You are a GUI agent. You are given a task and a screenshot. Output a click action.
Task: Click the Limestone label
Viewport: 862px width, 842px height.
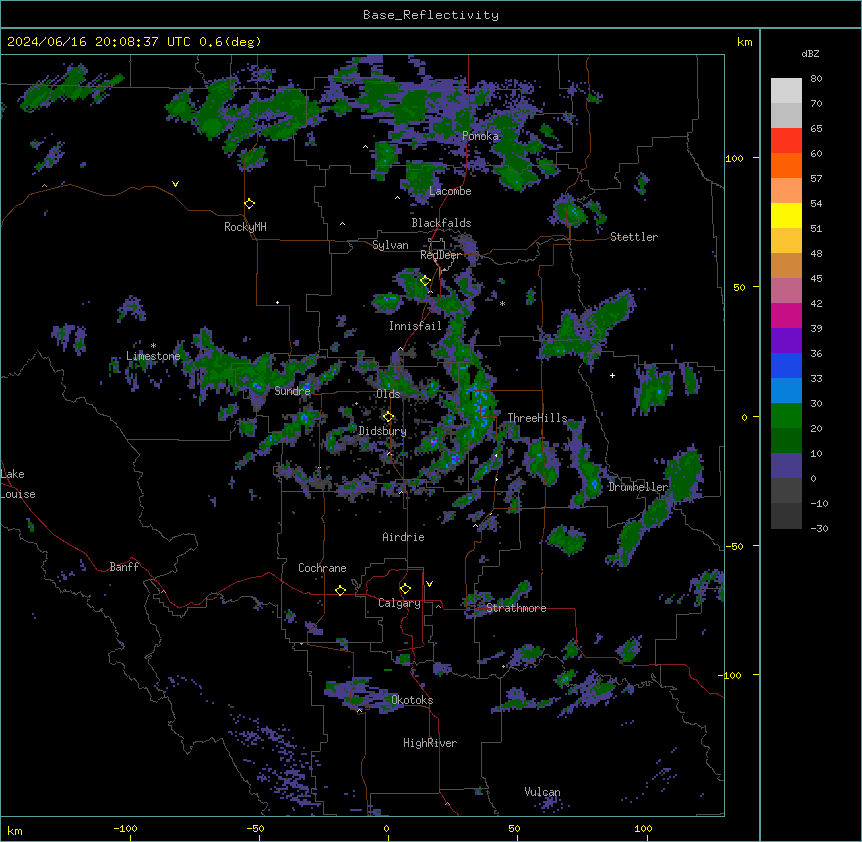(153, 356)
